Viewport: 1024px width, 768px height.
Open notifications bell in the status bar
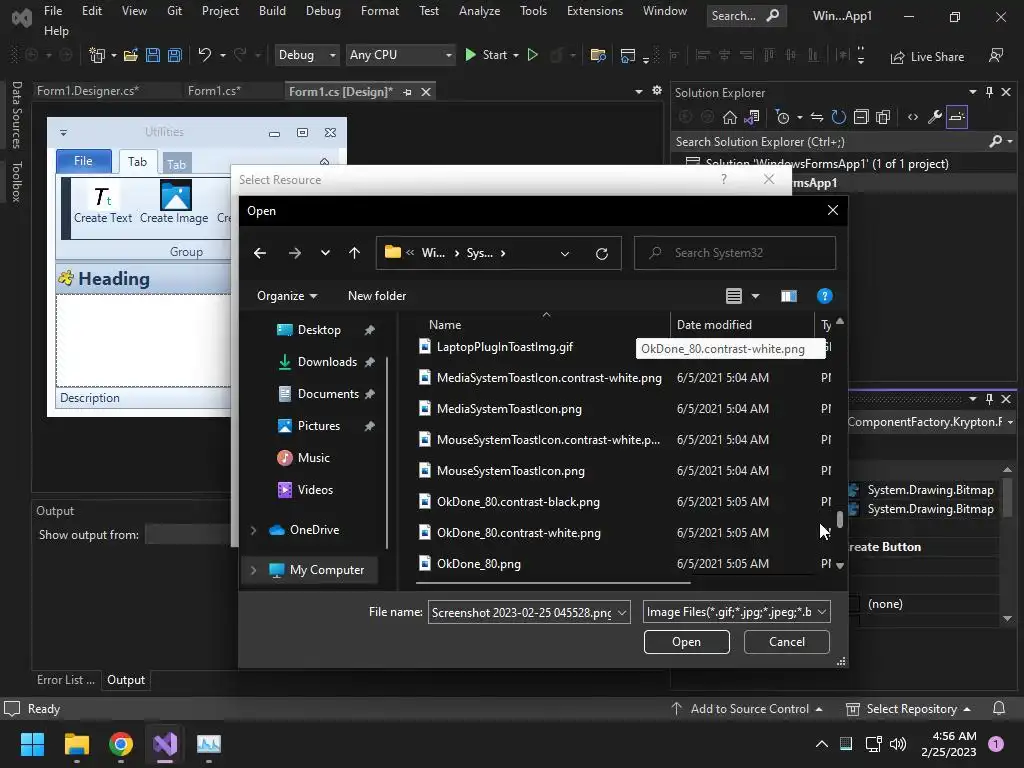coord(999,709)
